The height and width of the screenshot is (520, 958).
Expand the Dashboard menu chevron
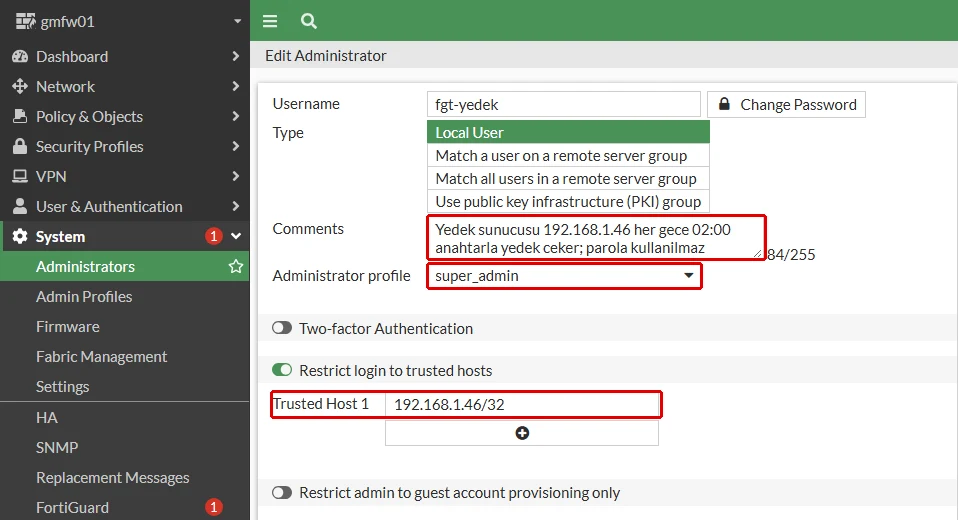pyautogui.click(x=236, y=56)
